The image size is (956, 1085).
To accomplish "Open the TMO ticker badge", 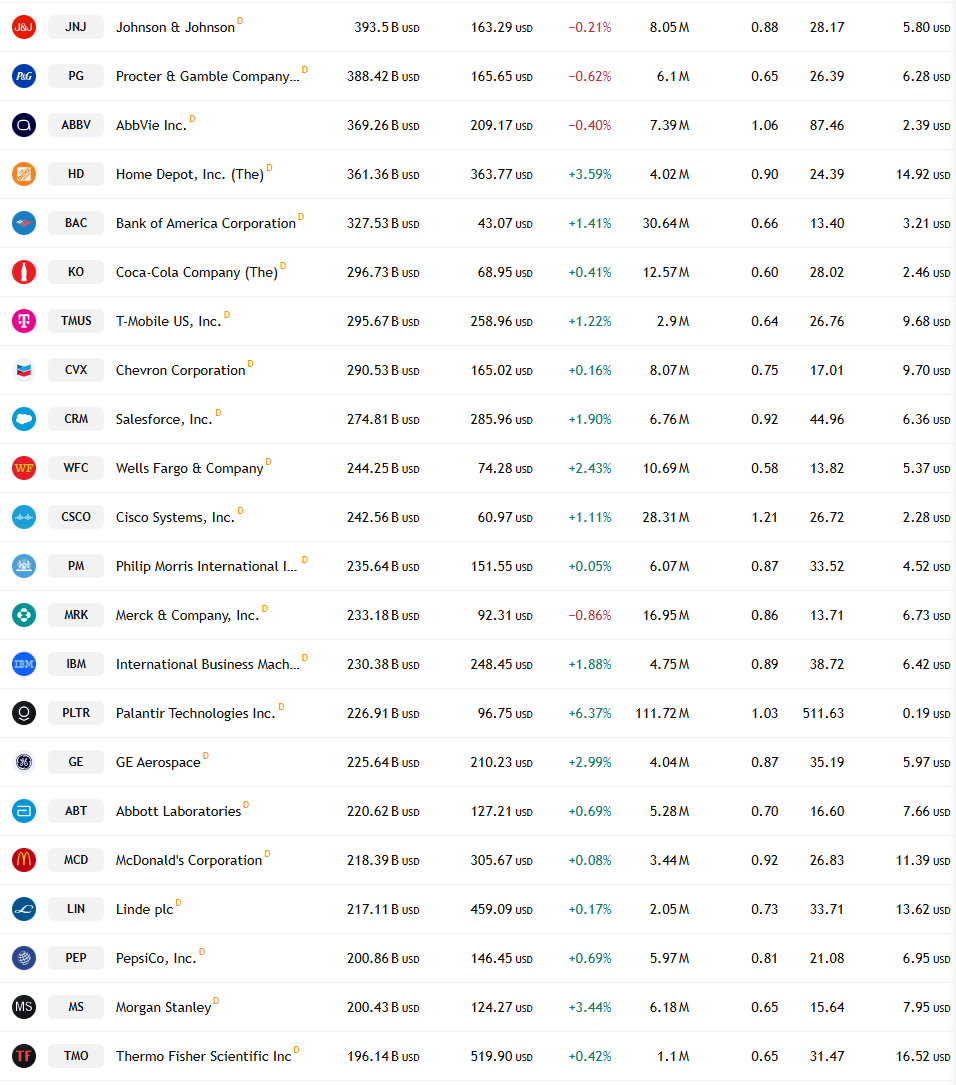I will click(x=76, y=1056).
